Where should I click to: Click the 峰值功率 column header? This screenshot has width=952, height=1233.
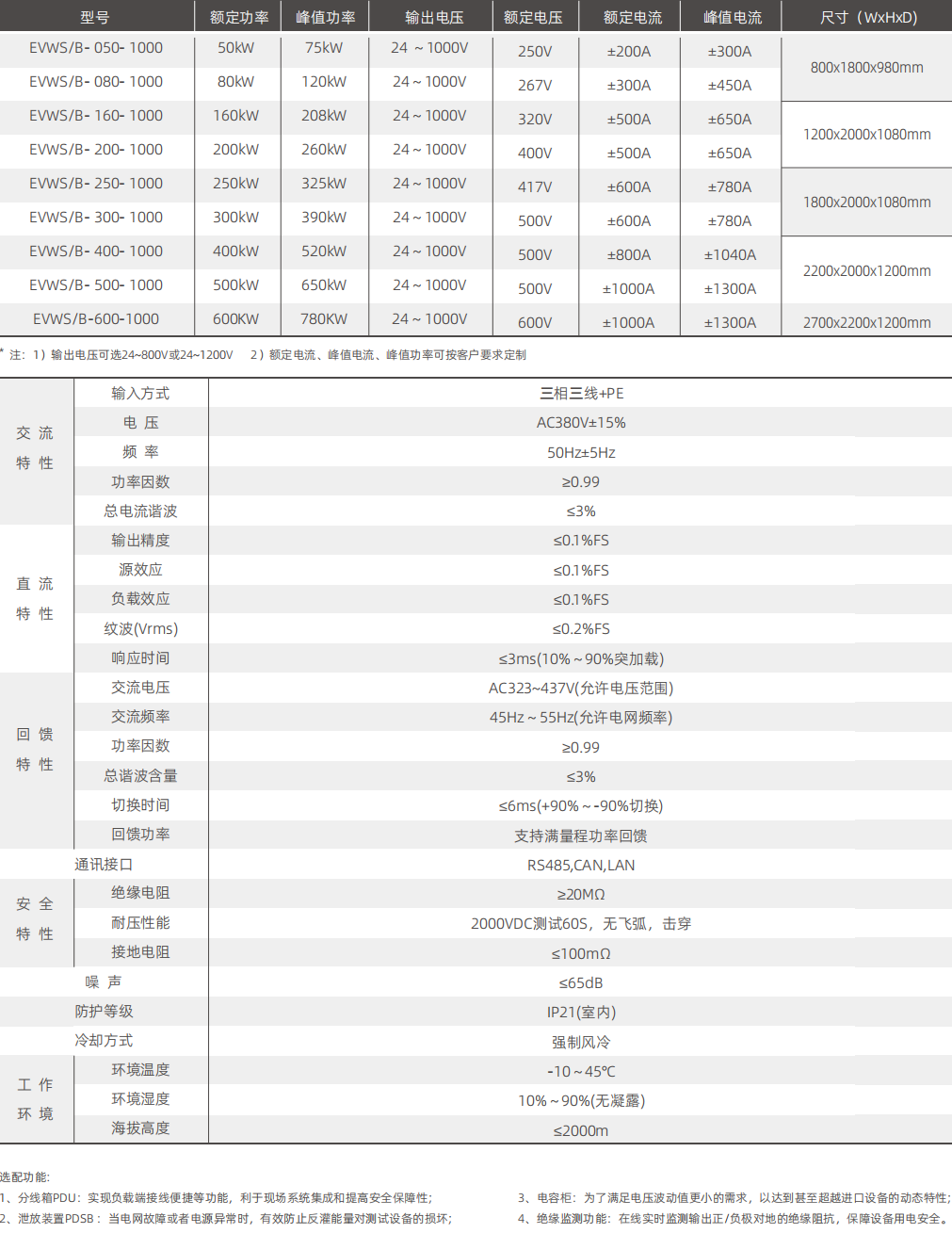click(x=325, y=17)
